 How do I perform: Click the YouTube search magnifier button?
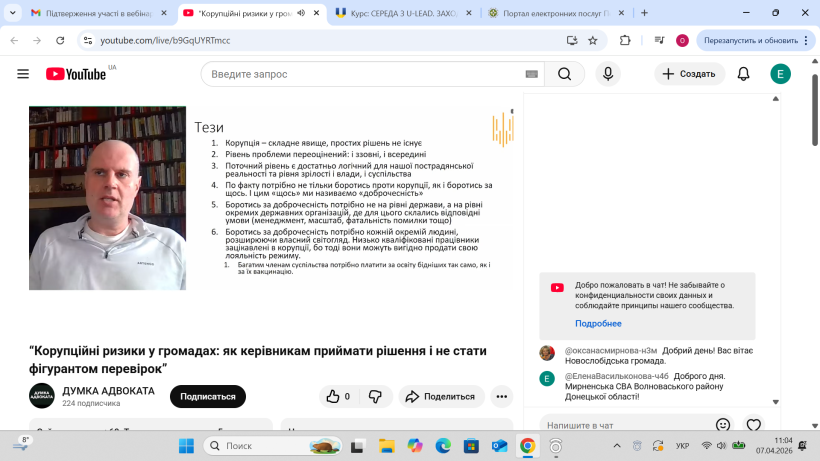564,74
